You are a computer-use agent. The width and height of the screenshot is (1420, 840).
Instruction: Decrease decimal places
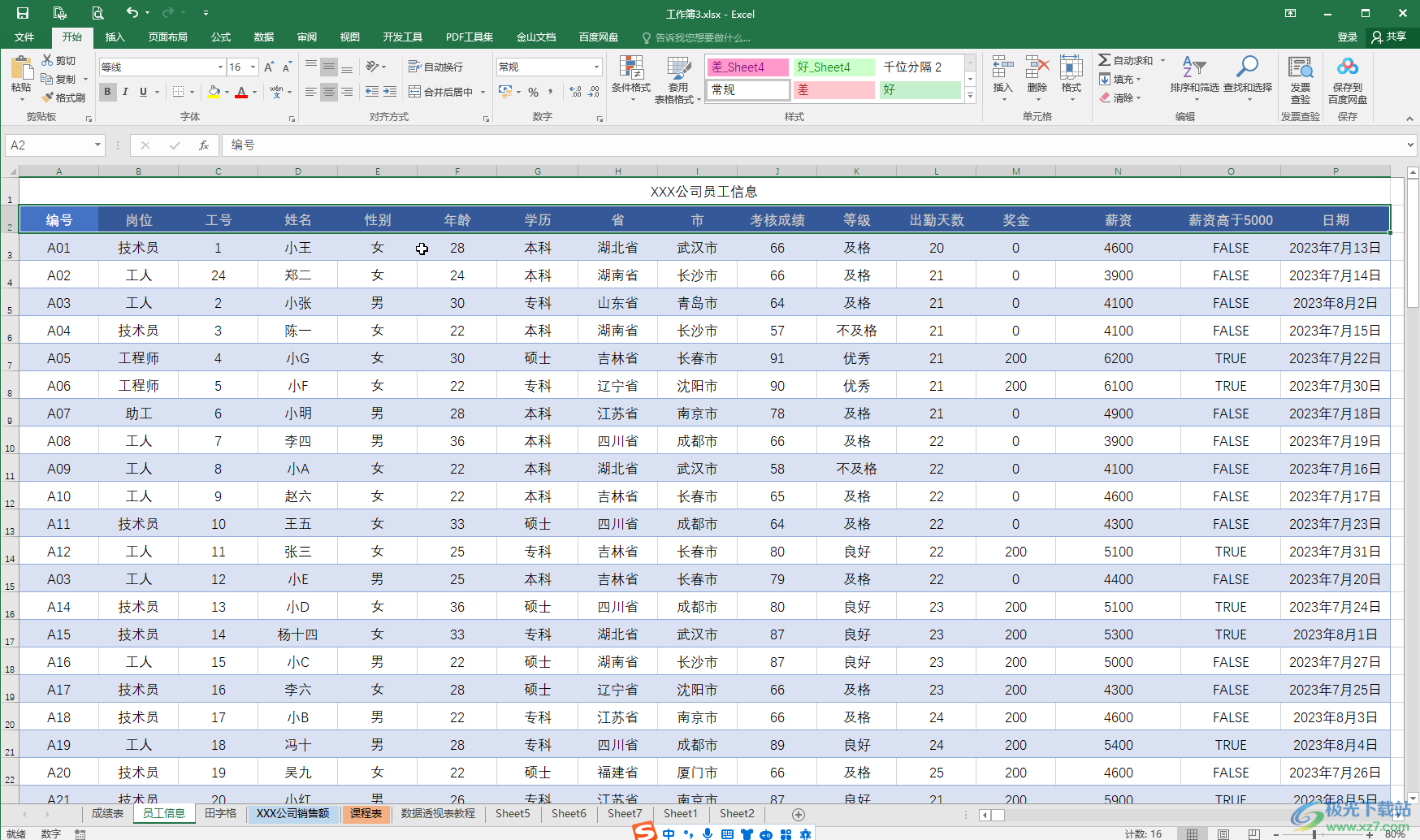[x=594, y=92]
